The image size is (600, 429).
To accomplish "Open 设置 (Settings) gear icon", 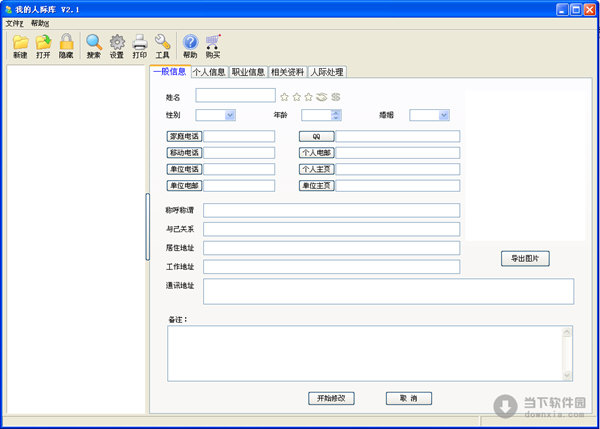I will 117,46.
